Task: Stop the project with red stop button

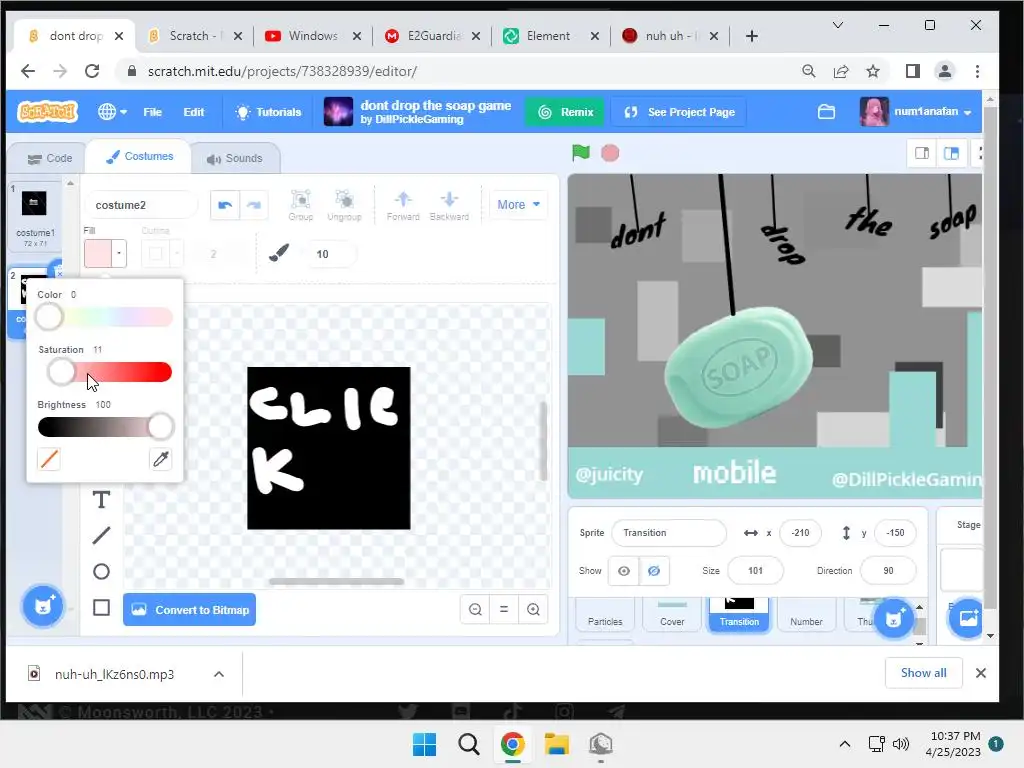Action: point(610,153)
